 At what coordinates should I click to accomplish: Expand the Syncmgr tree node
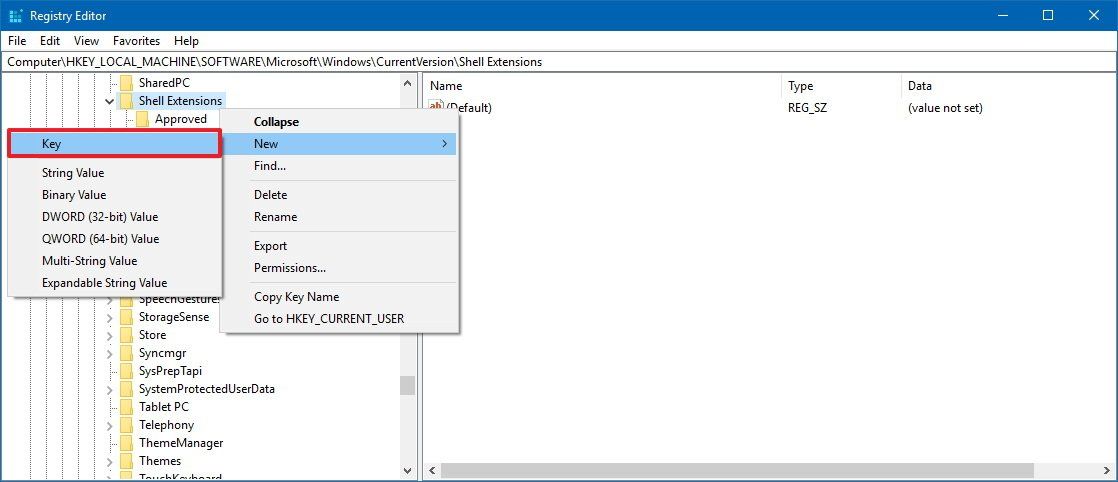[x=109, y=353]
